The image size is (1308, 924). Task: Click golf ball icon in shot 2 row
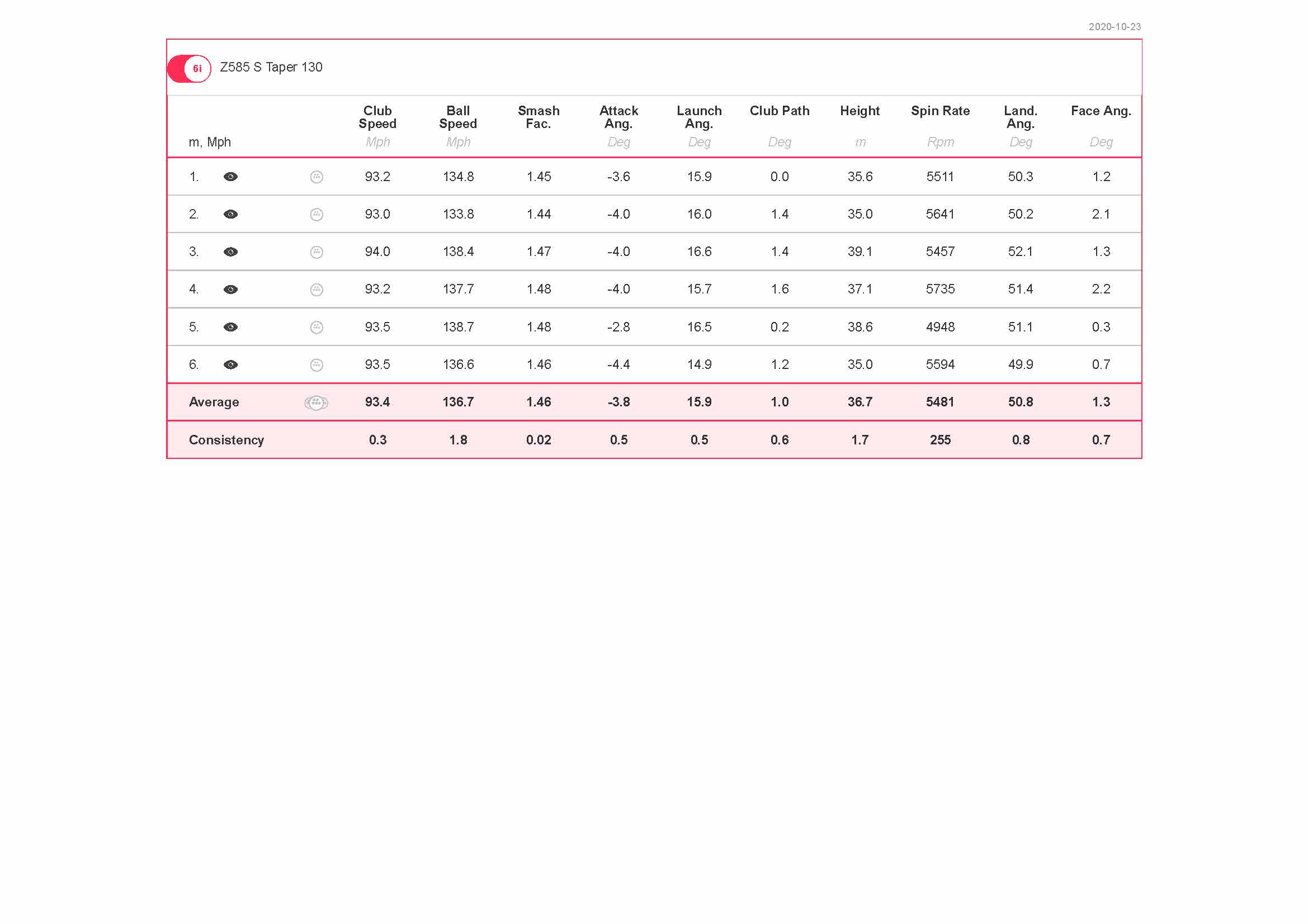(x=316, y=214)
